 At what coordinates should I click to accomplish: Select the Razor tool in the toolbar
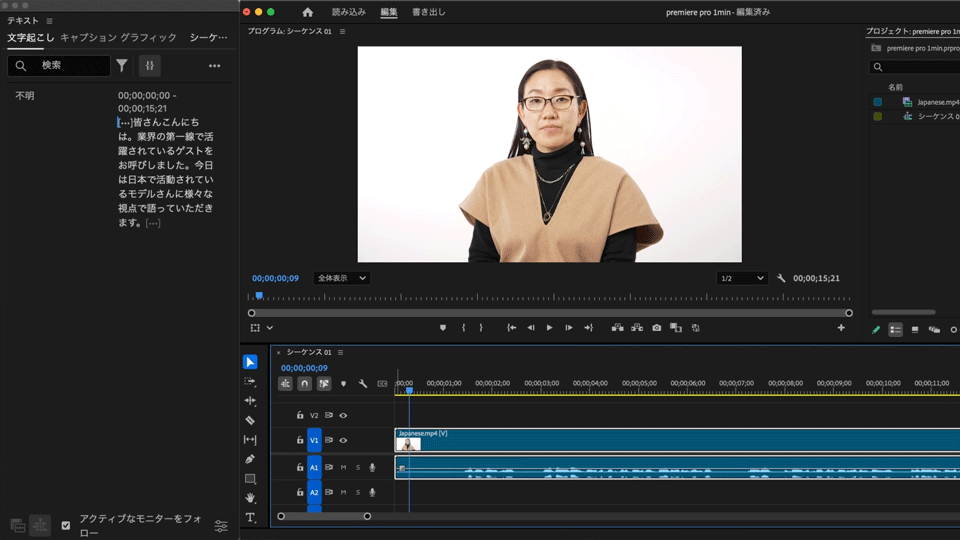coord(250,421)
